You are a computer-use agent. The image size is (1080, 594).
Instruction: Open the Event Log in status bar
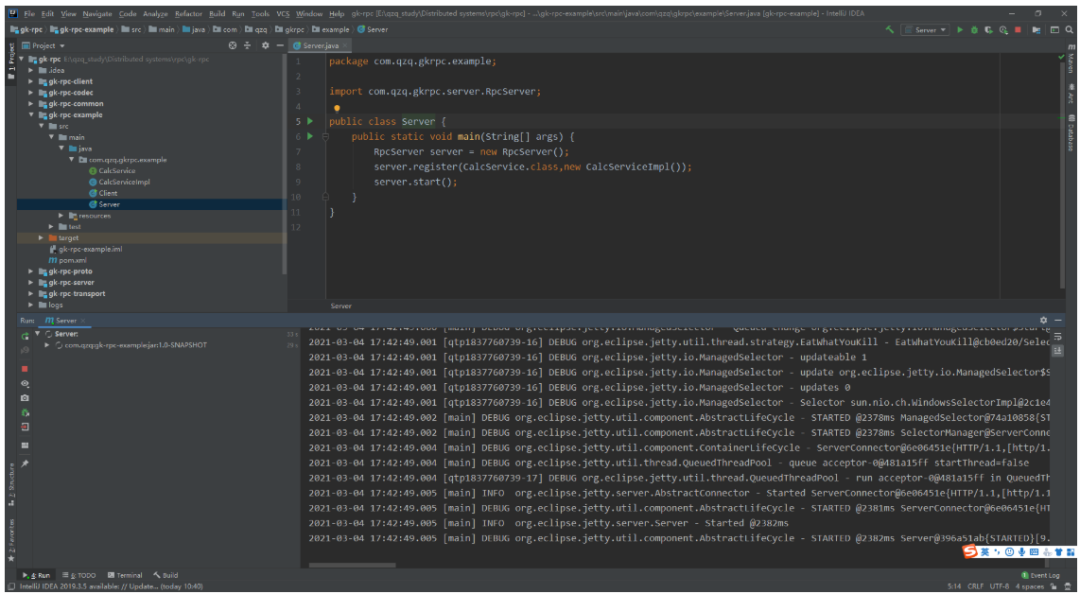(1040, 575)
